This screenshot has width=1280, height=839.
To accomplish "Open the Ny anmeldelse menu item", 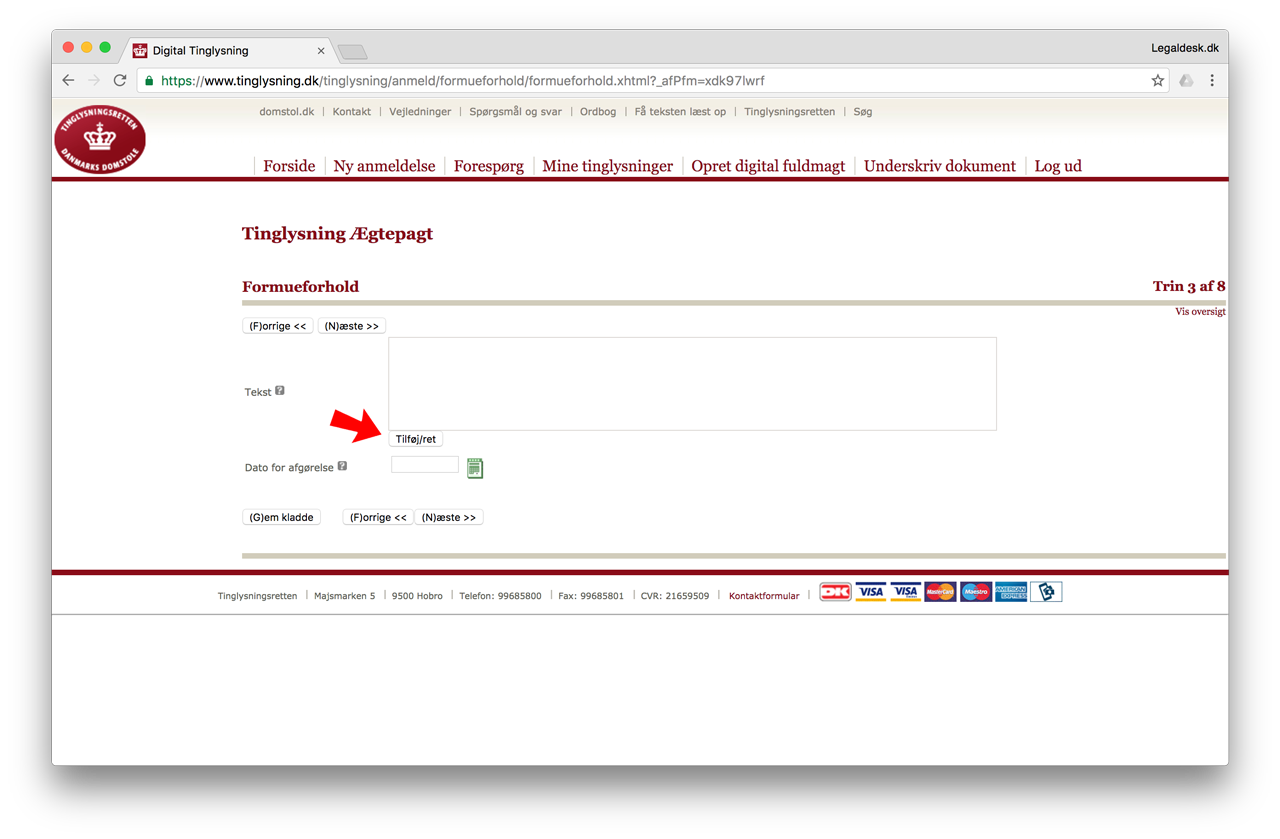I will coord(384,166).
